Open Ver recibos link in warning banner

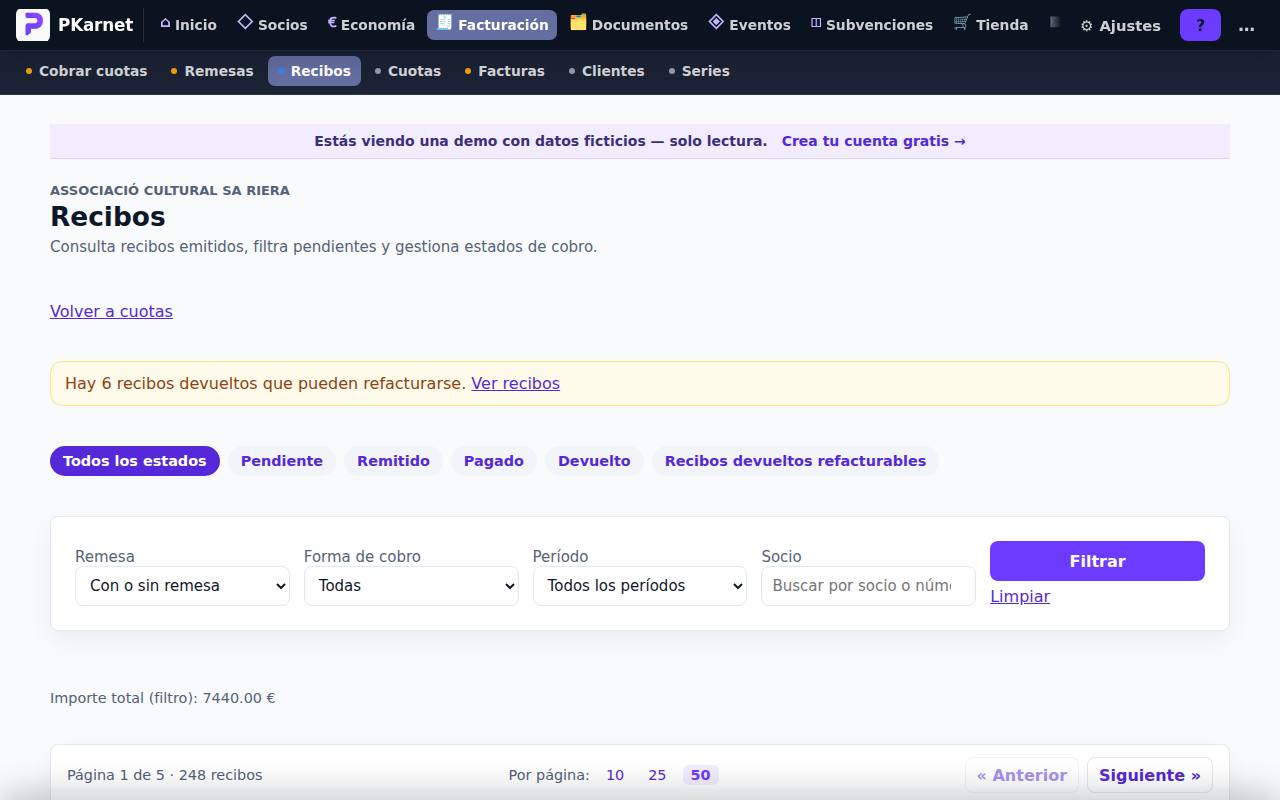click(x=515, y=383)
